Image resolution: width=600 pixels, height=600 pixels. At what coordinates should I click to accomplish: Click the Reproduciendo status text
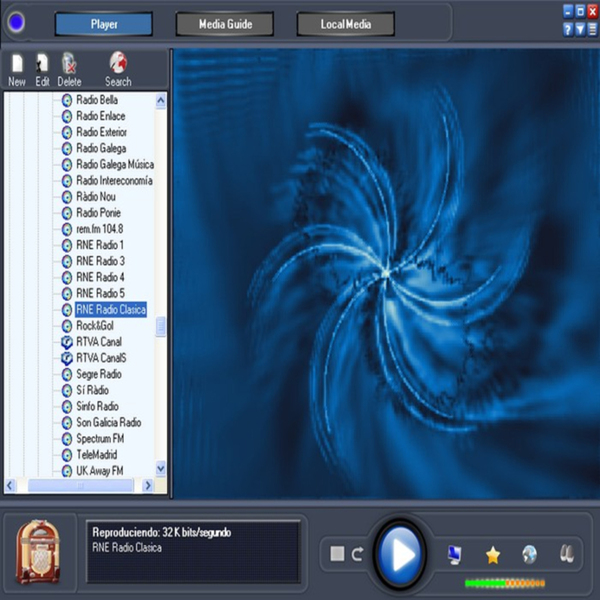(161, 532)
